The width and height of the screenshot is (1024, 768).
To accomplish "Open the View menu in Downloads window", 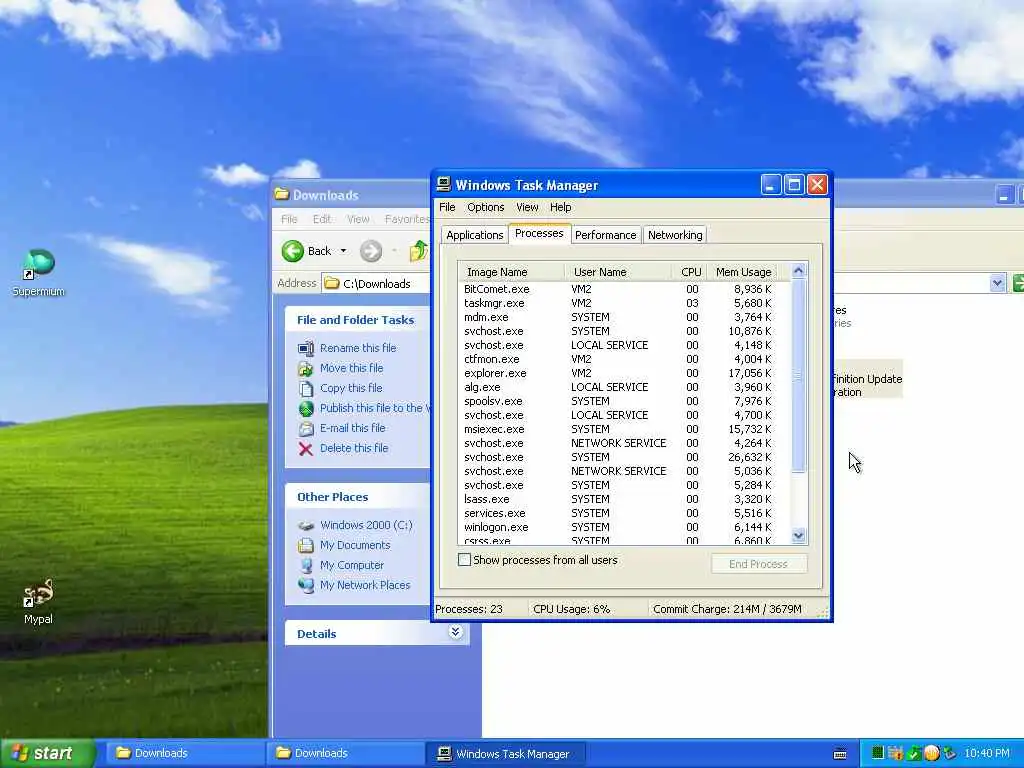I will click(x=358, y=219).
